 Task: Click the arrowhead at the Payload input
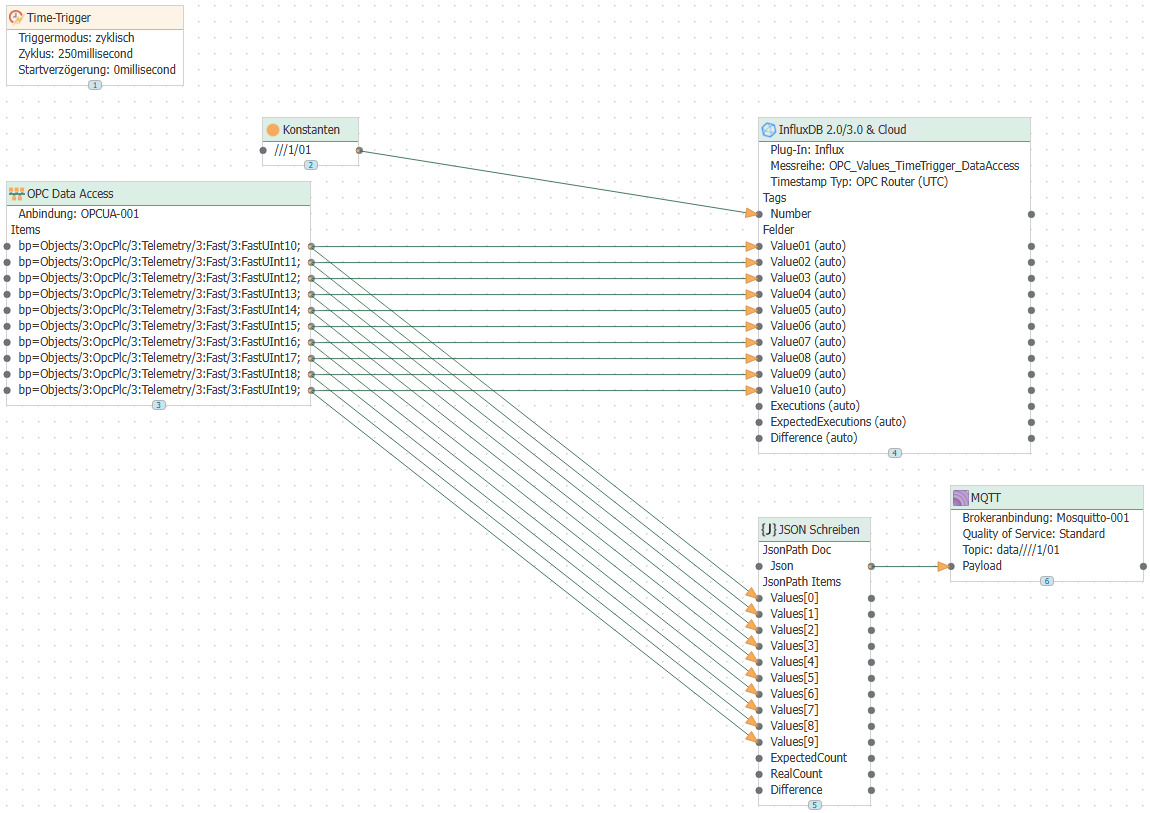click(x=944, y=566)
